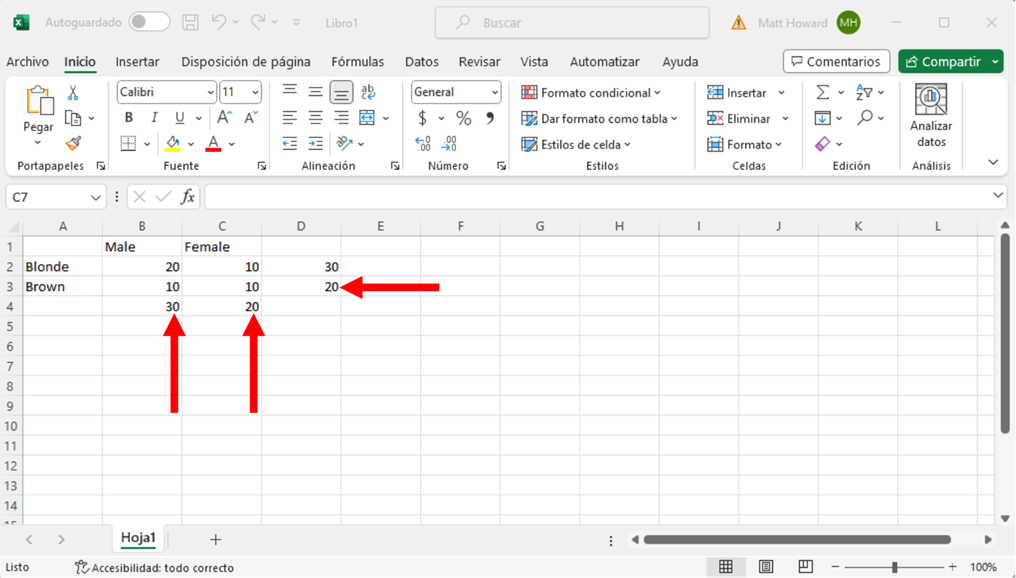1016x578 pixels.
Task: Toggle Bold formatting
Action: pyautogui.click(x=128, y=118)
